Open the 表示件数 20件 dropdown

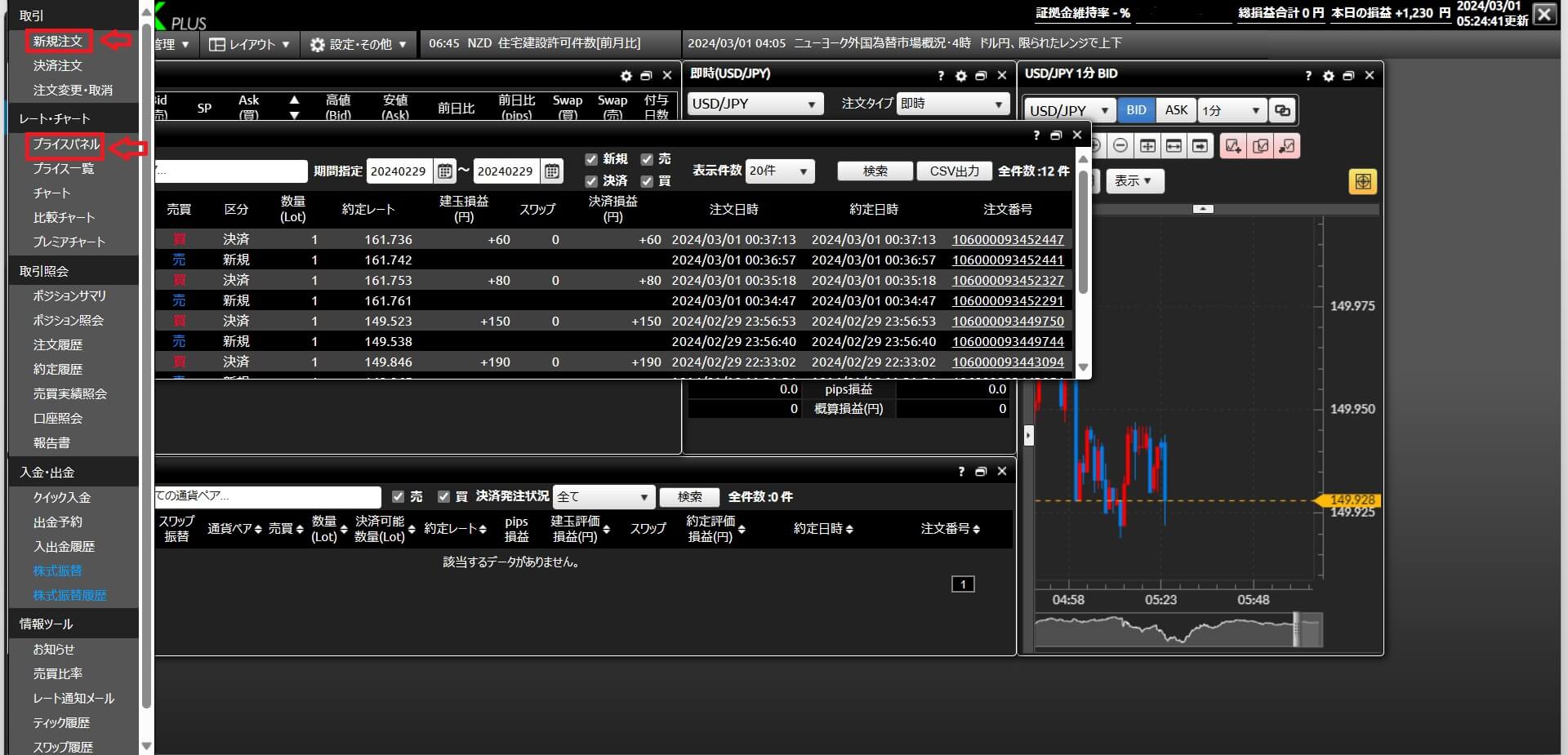[x=780, y=171]
